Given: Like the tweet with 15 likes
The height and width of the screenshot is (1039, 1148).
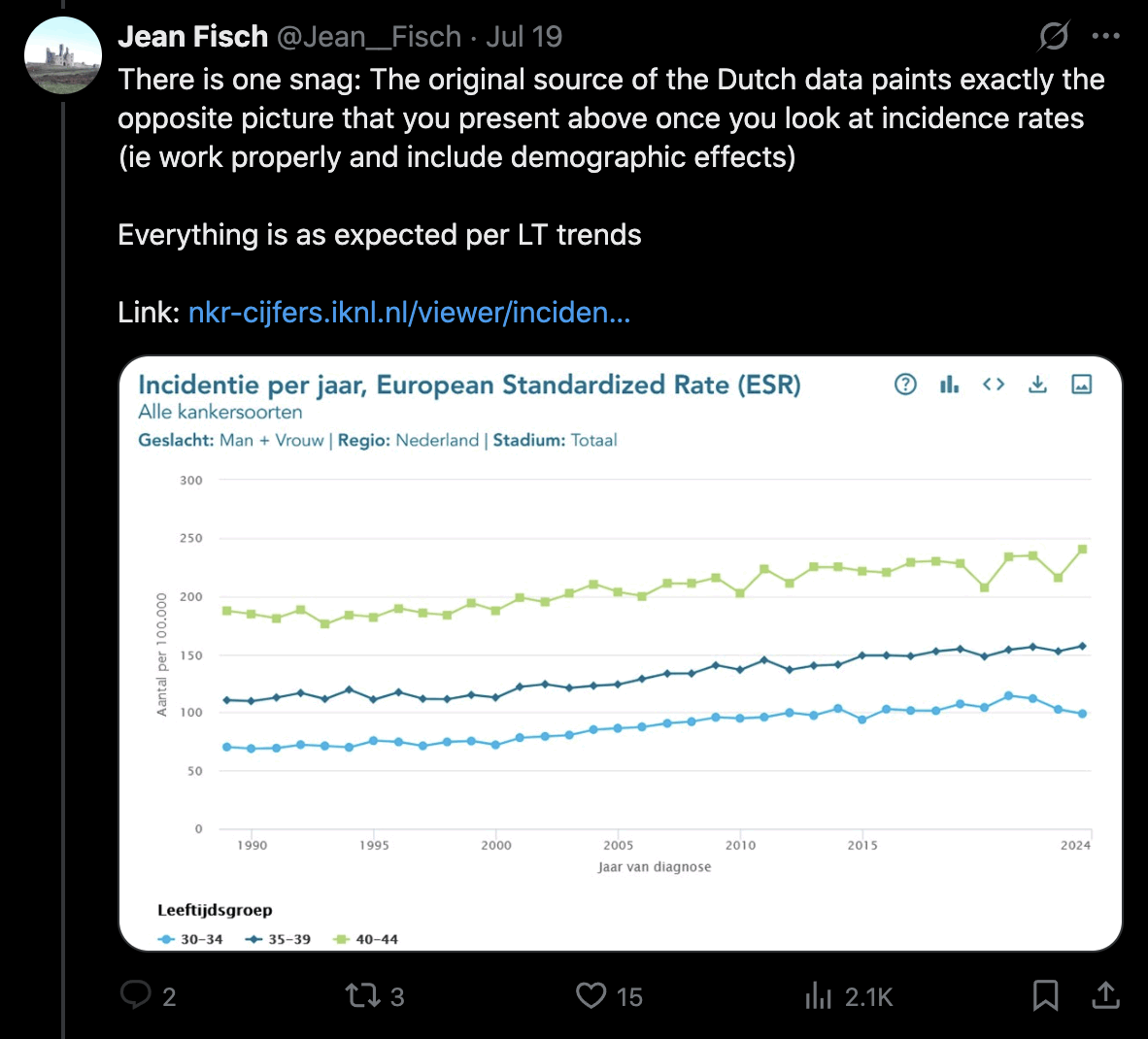Looking at the screenshot, I should (591, 995).
